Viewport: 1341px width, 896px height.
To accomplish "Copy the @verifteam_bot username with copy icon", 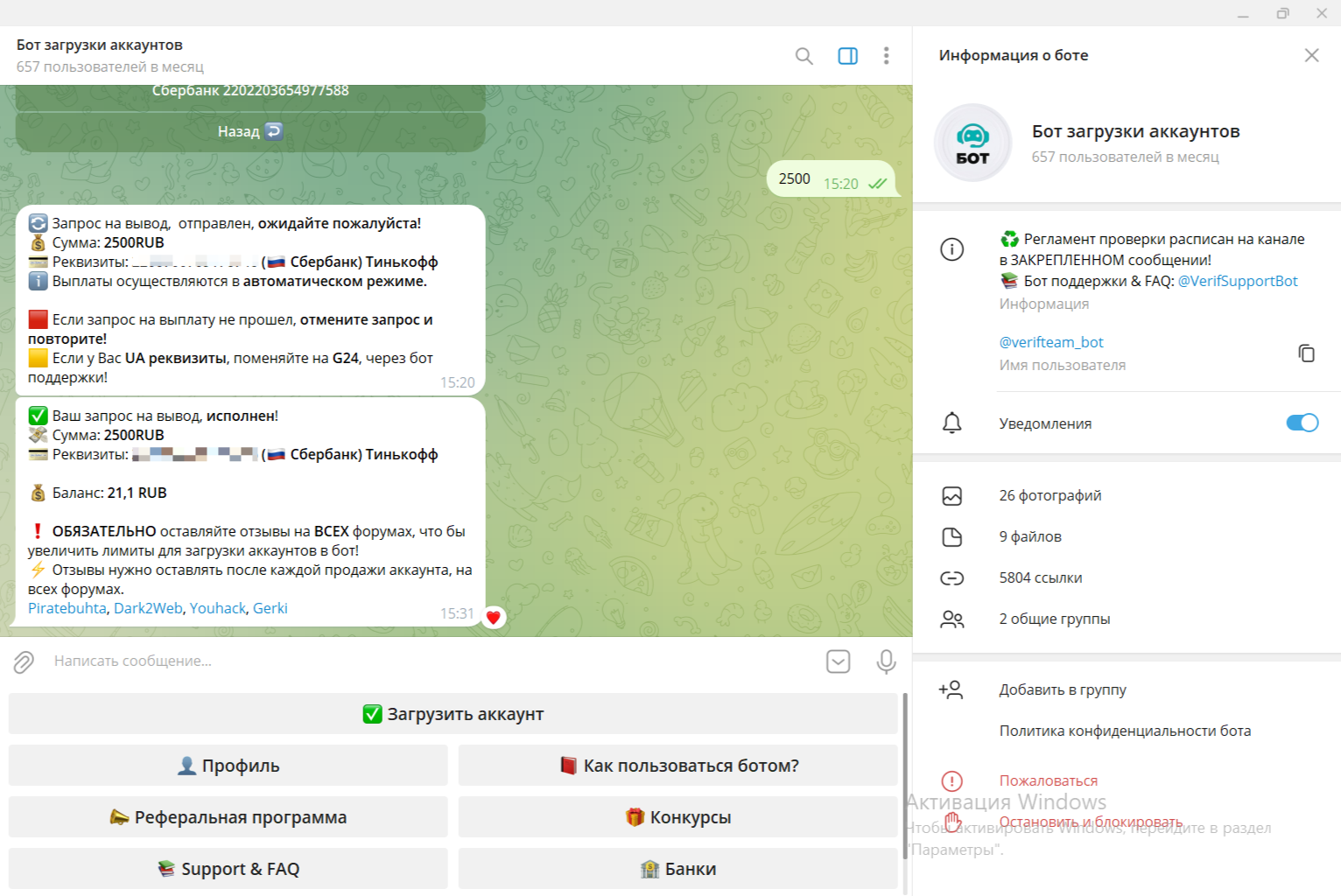I will 1306,353.
